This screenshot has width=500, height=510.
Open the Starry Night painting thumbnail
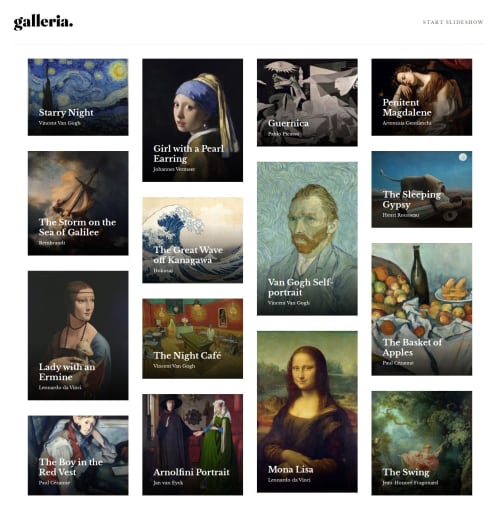[x=78, y=97]
